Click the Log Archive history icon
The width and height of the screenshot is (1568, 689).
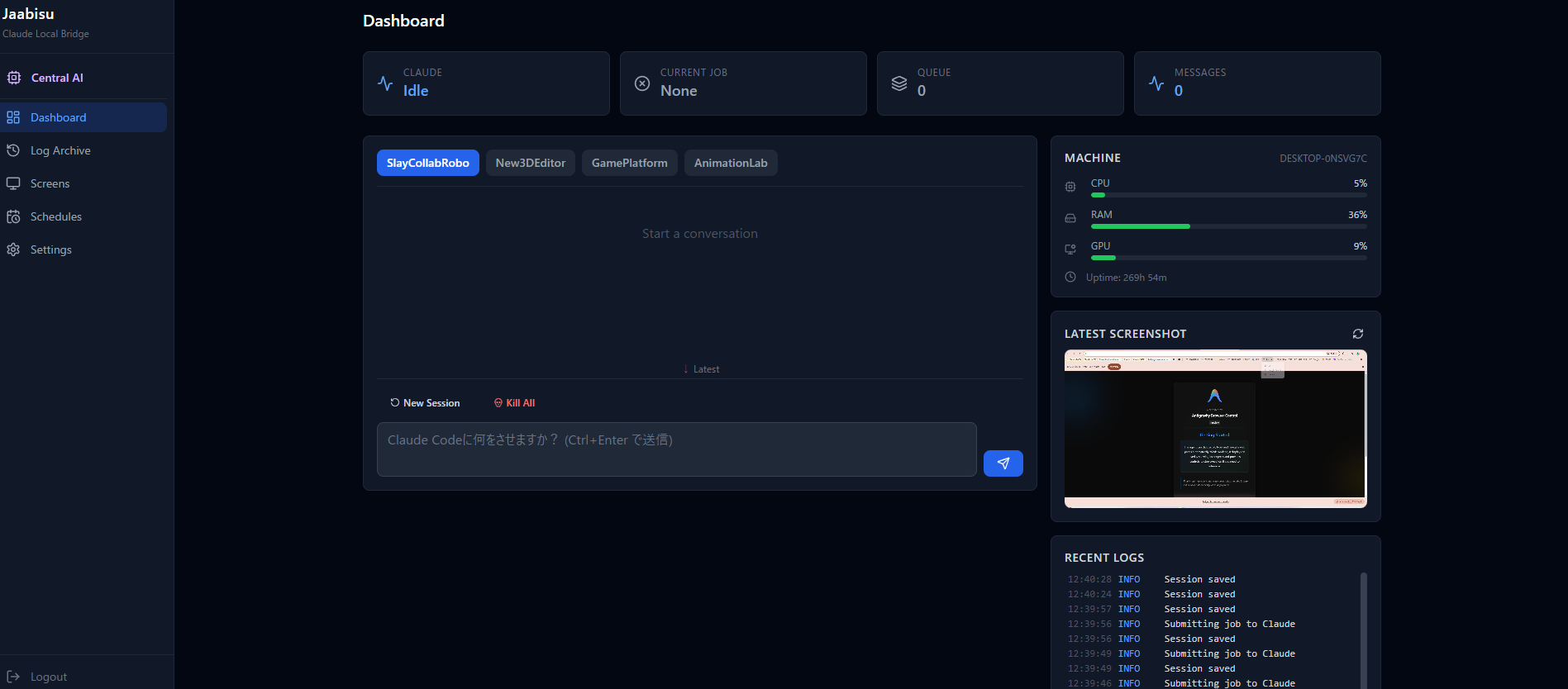pos(13,150)
